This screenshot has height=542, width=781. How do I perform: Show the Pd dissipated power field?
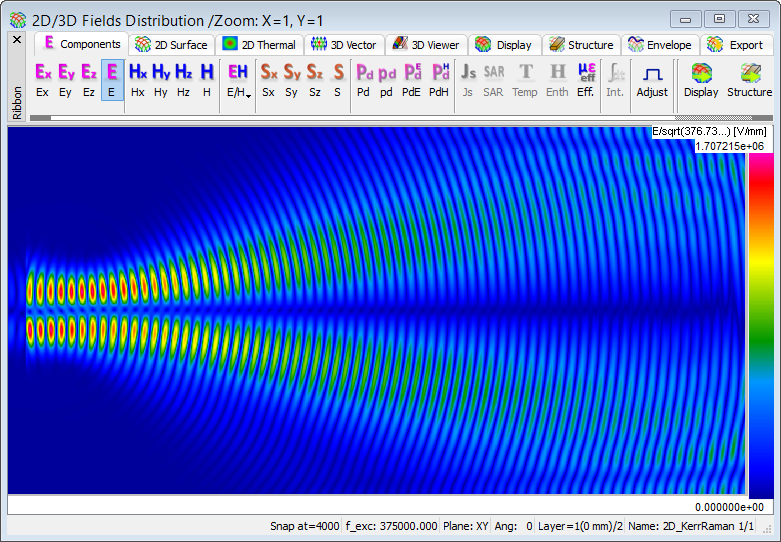tap(364, 79)
